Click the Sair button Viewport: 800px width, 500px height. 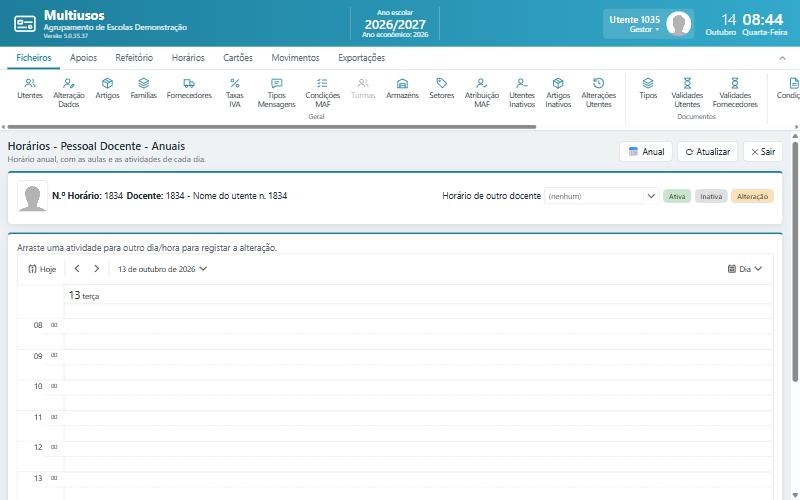click(763, 152)
